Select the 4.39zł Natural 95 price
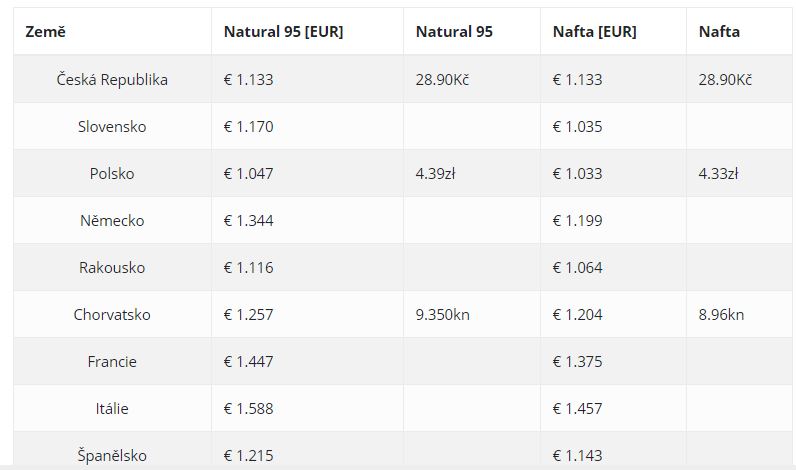796x470 pixels. click(x=436, y=174)
